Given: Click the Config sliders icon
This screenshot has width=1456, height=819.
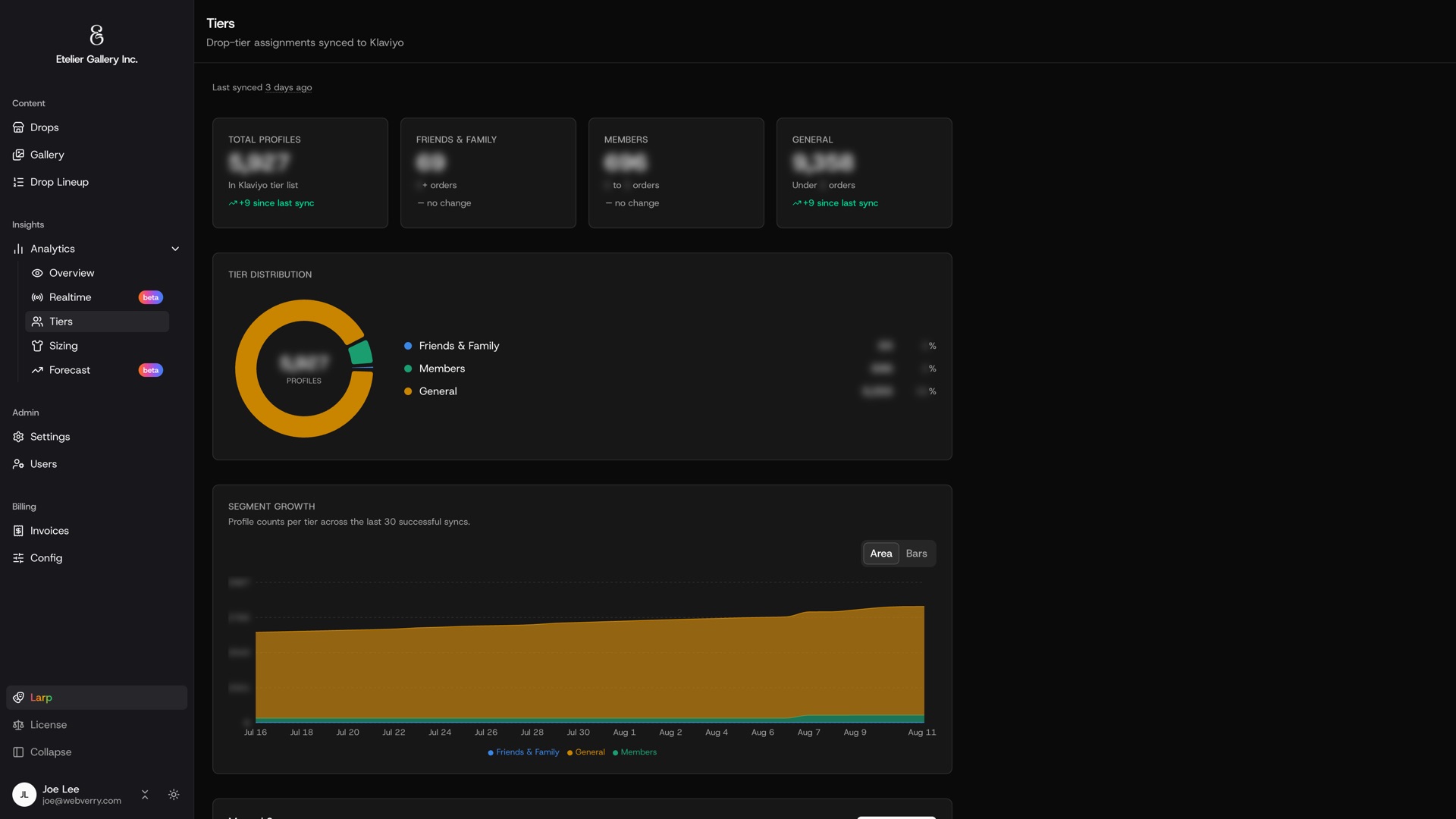Looking at the screenshot, I should (18, 558).
